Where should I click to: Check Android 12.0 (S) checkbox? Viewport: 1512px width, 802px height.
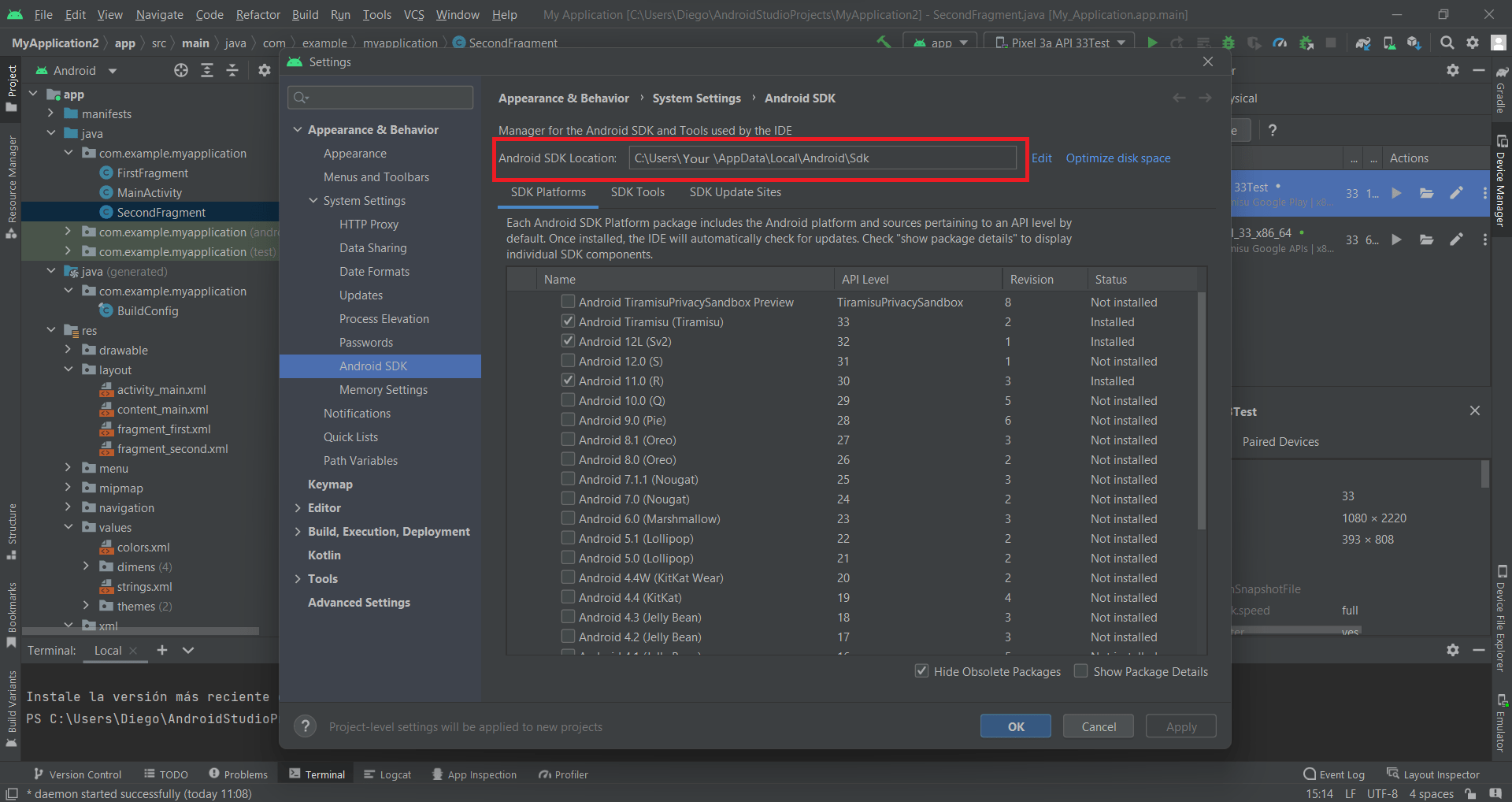(x=568, y=361)
